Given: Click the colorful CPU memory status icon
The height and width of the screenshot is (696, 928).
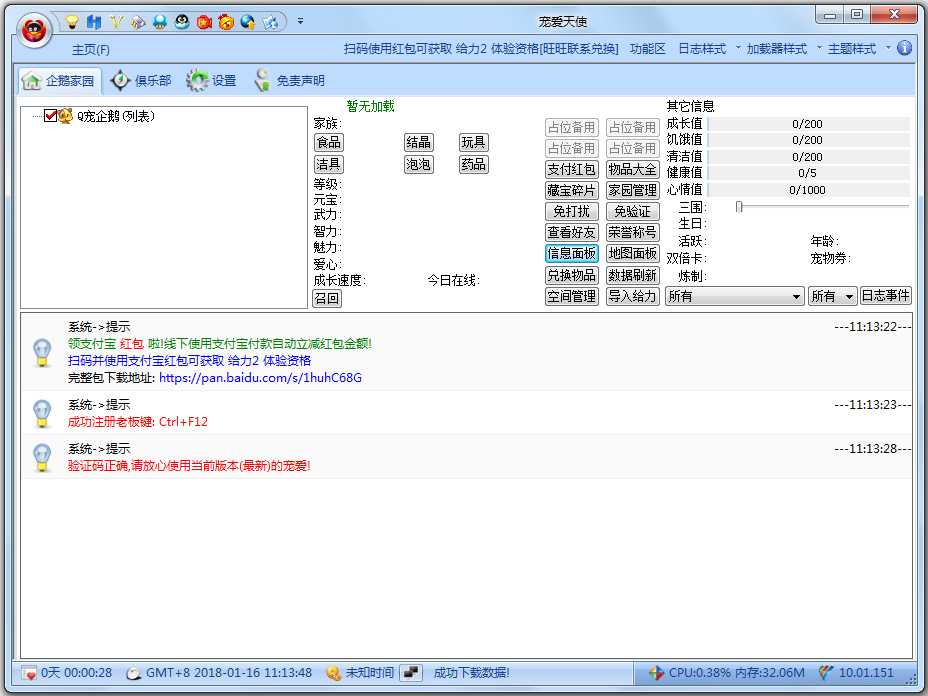Looking at the screenshot, I should [x=656, y=673].
